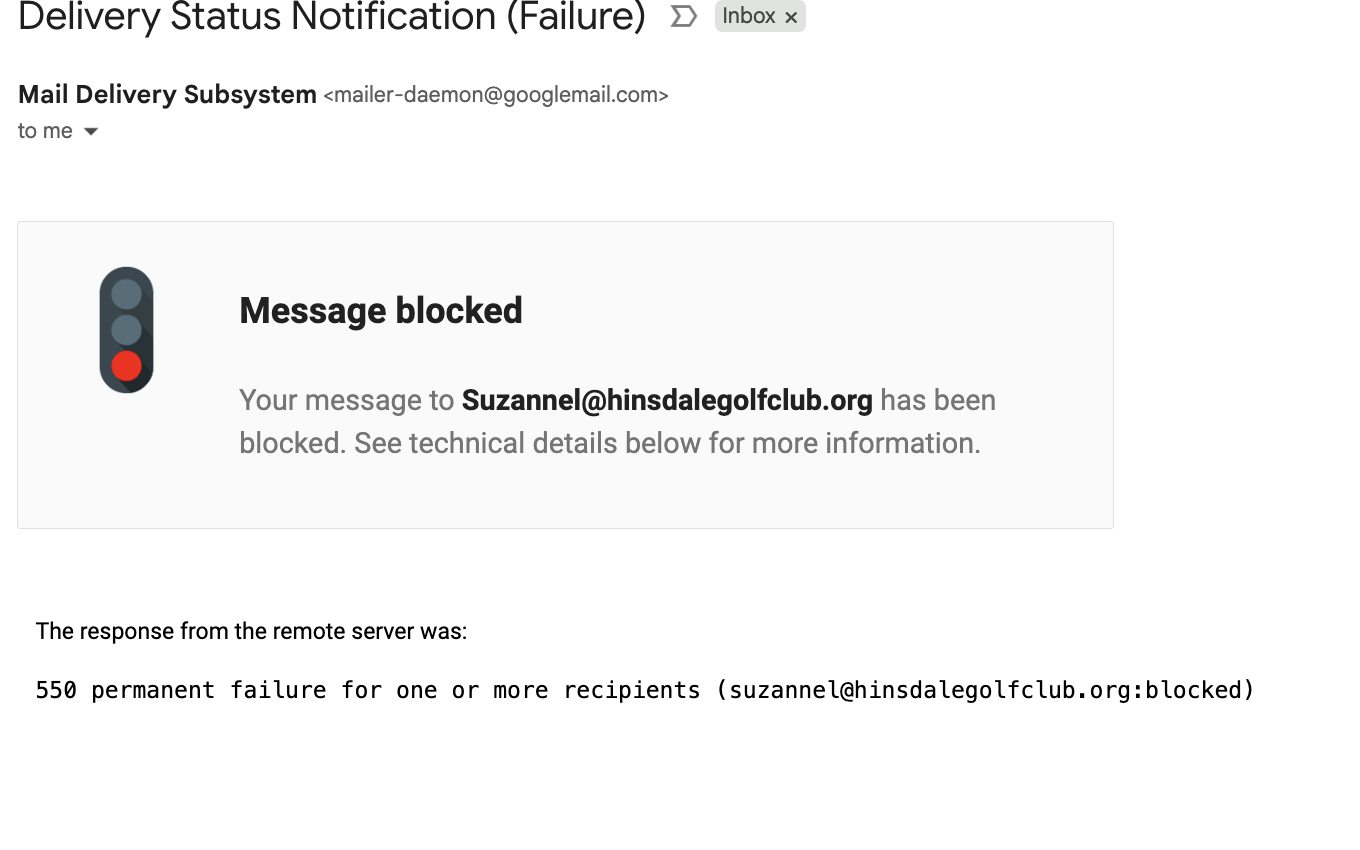
Task: Click the Inbox label chip text
Action: (748, 16)
